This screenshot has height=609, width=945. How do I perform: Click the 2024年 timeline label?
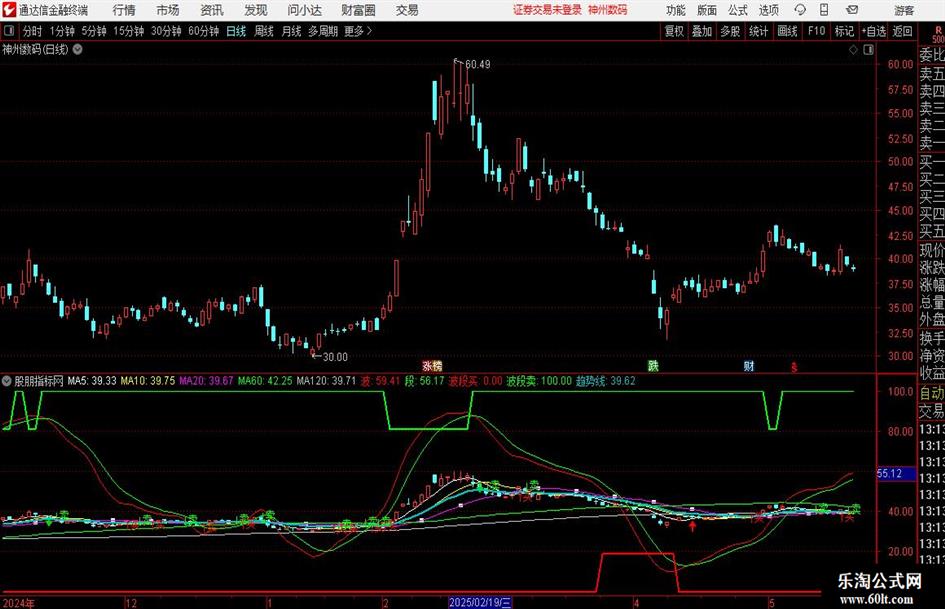19,603
